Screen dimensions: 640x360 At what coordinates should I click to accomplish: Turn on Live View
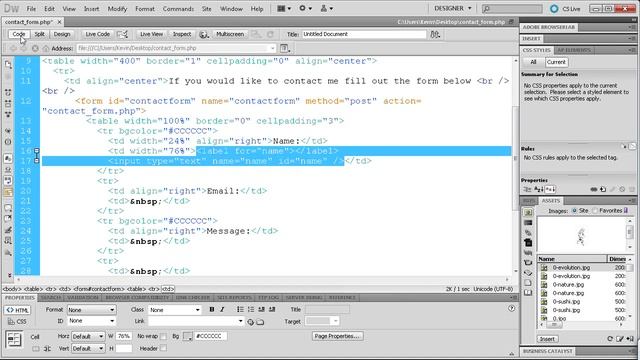(x=151, y=34)
